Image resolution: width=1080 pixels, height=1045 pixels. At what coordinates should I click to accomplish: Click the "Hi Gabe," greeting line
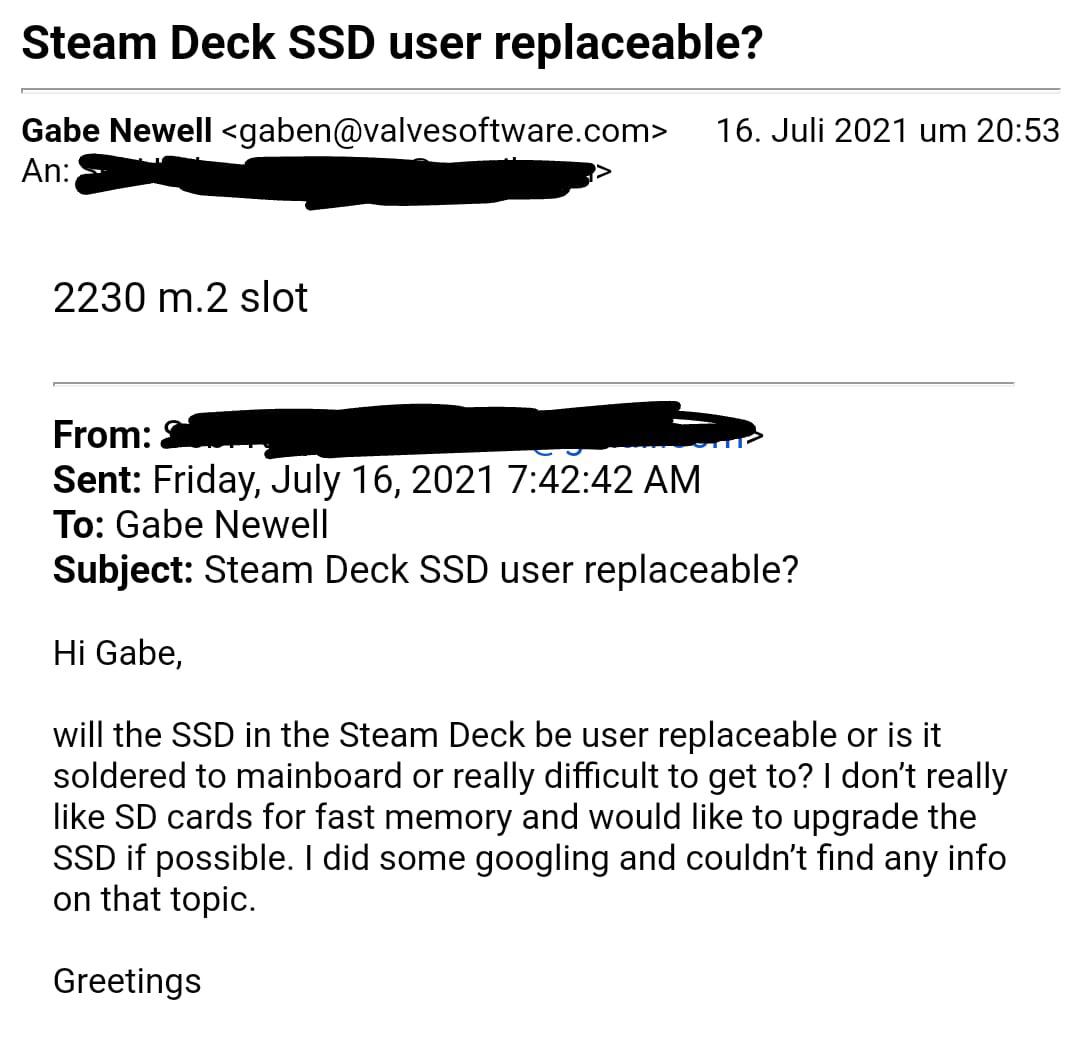coord(117,655)
